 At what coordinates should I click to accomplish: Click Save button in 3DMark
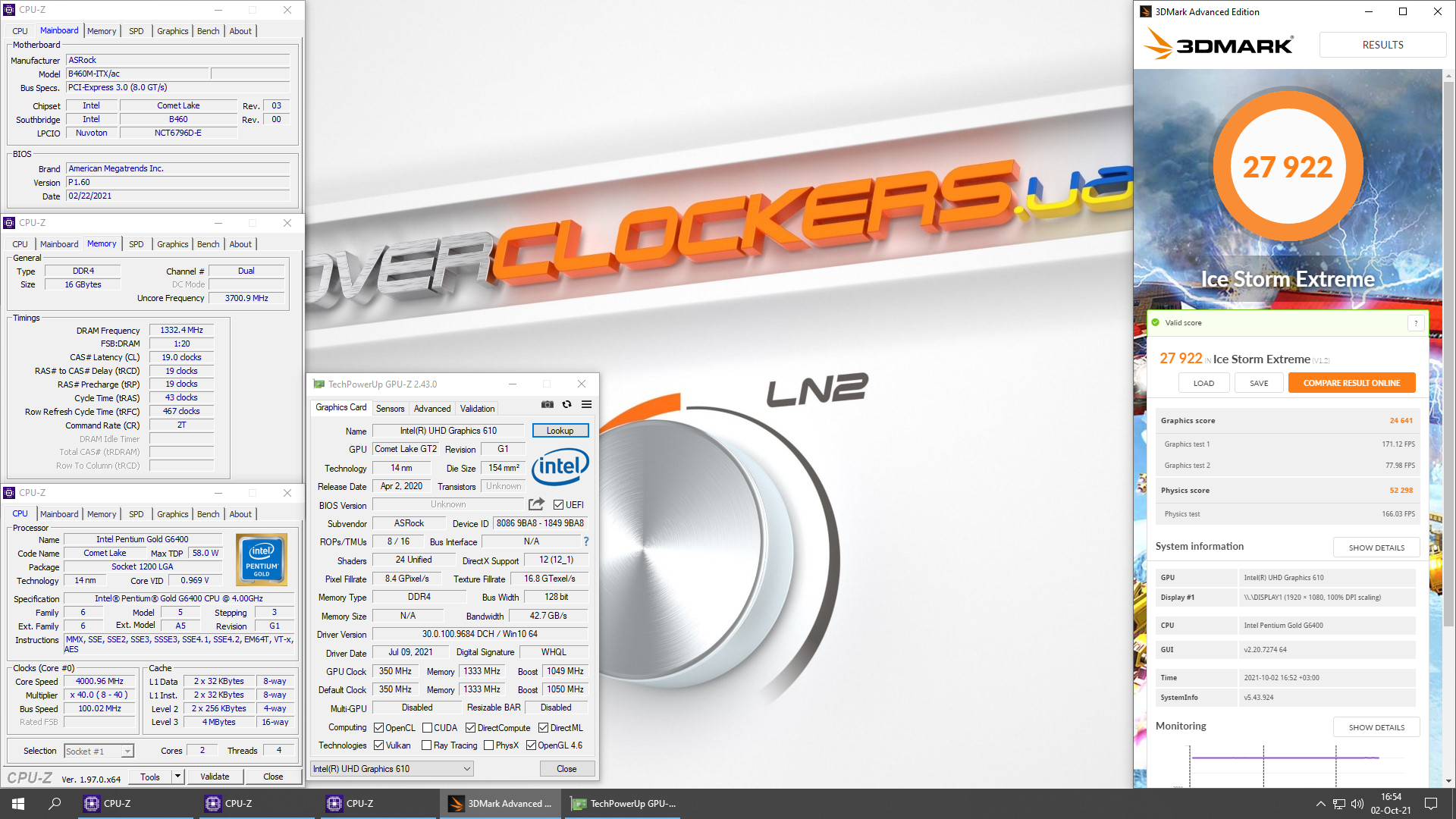click(1259, 383)
